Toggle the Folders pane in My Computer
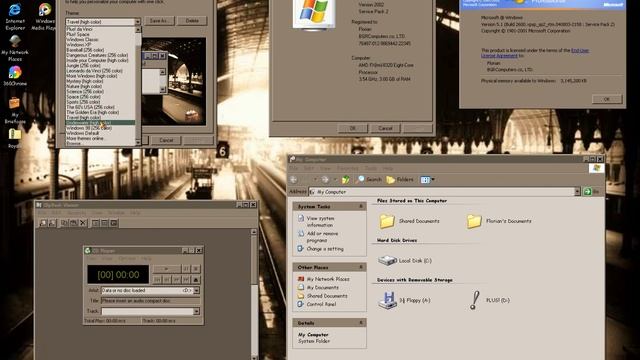 pyautogui.click(x=400, y=180)
